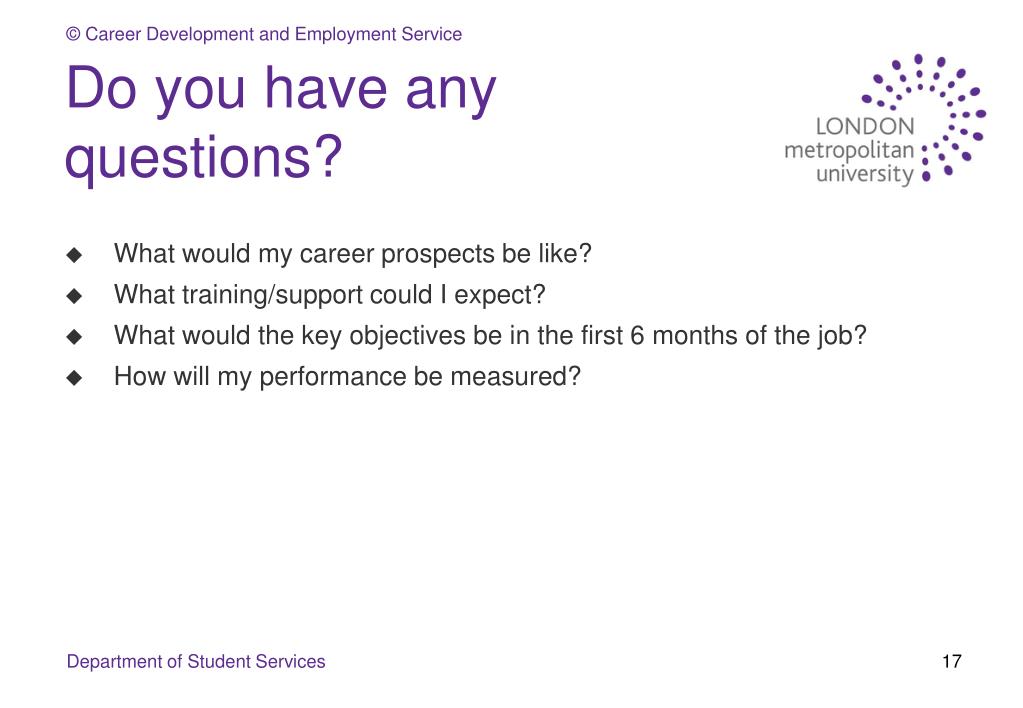Click the first diamond bullet marker
1023x708 pixels.
point(74,254)
